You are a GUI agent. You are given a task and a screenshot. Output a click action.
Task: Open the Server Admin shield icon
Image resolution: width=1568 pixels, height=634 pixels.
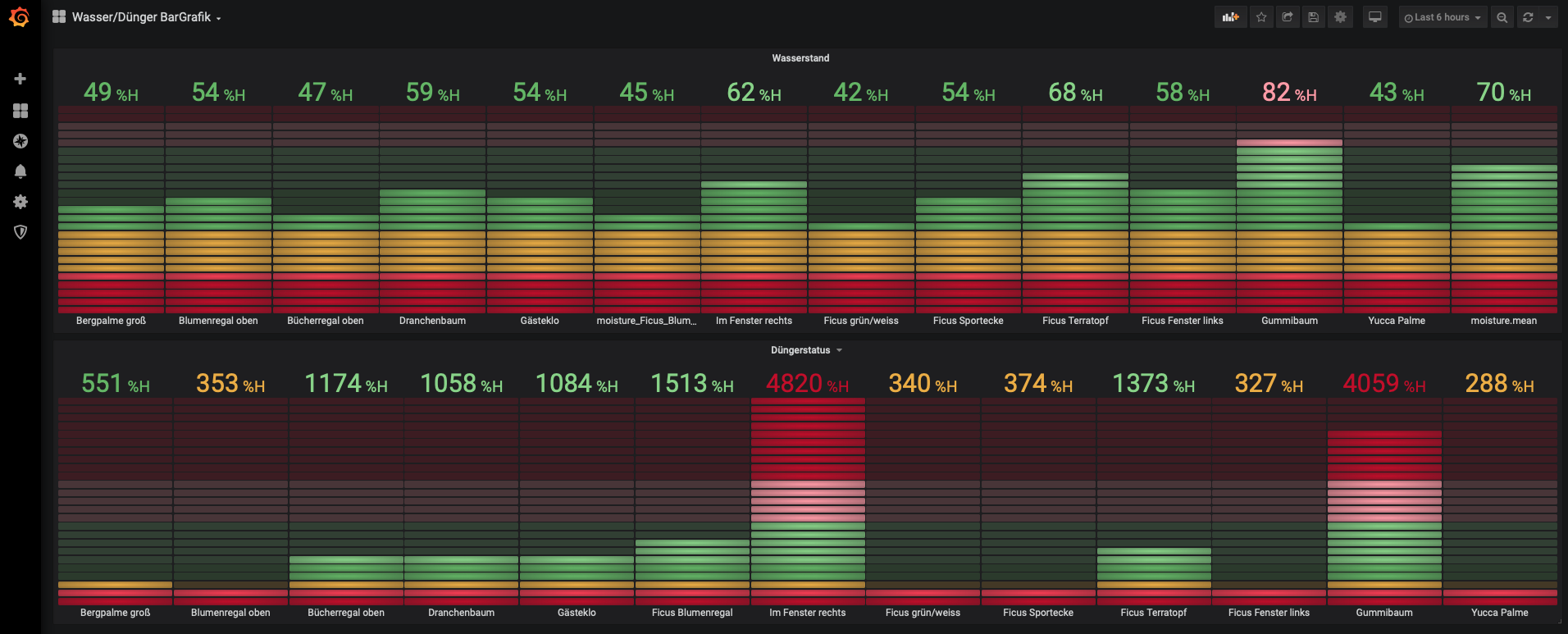click(x=21, y=232)
